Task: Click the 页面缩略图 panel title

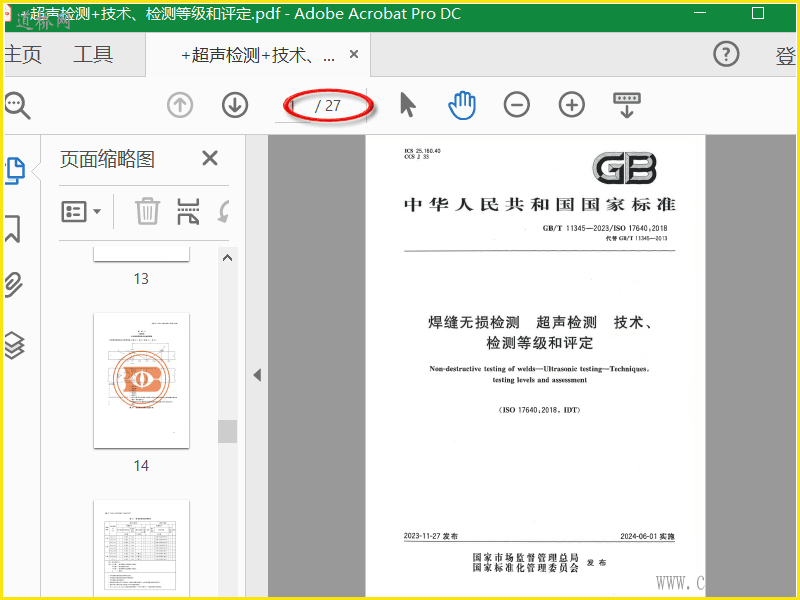Action: pos(107,159)
